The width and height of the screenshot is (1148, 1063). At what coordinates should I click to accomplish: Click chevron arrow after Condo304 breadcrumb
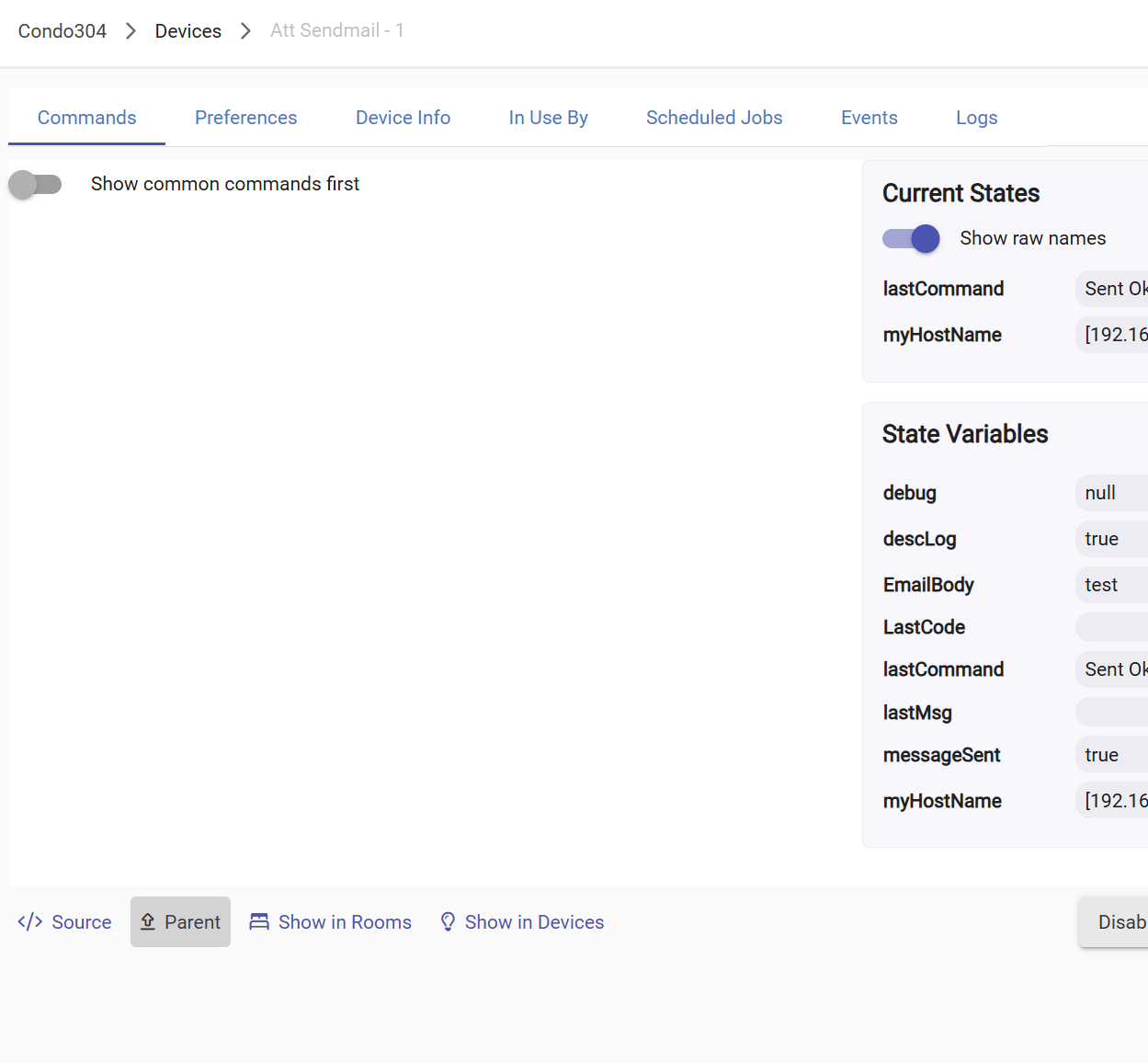[131, 31]
